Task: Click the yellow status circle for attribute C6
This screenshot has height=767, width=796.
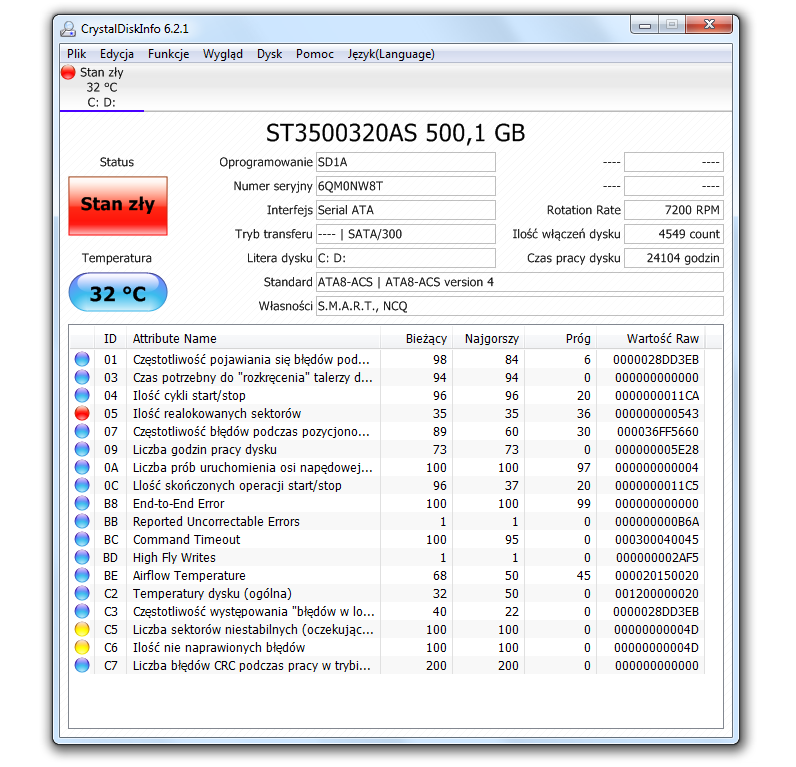Action: pos(82,648)
